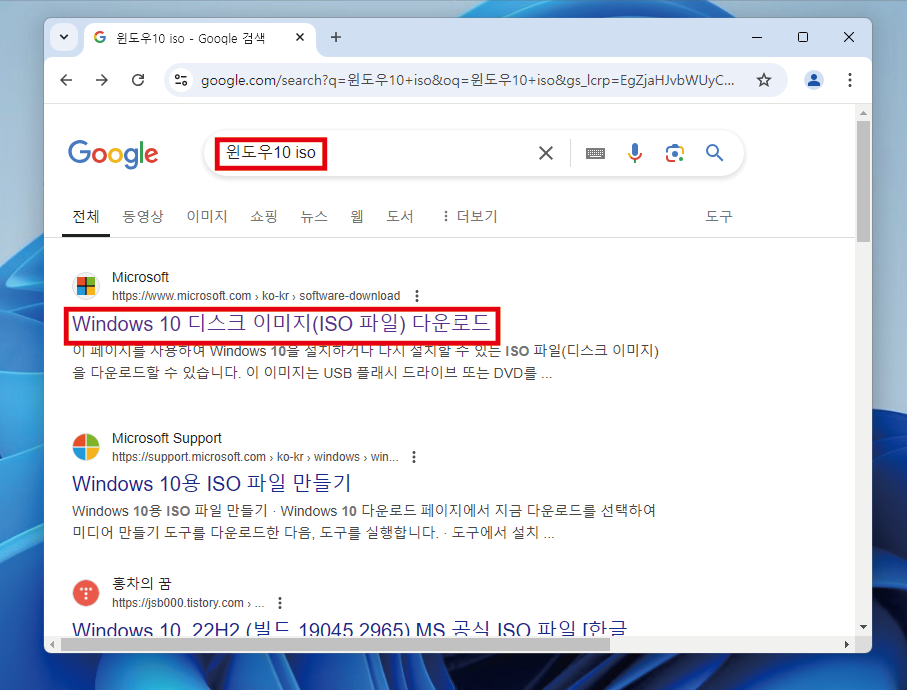Search by image with Google Lens
Image resolution: width=907 pixels, height=690 pixels.
pos(674,153)
